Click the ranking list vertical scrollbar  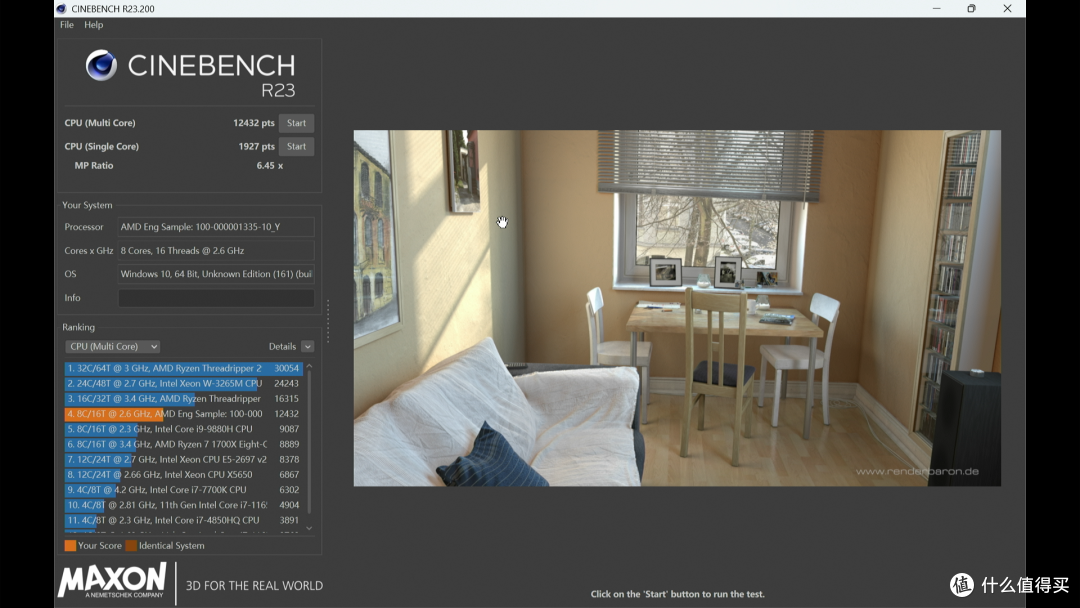point(309,441)
